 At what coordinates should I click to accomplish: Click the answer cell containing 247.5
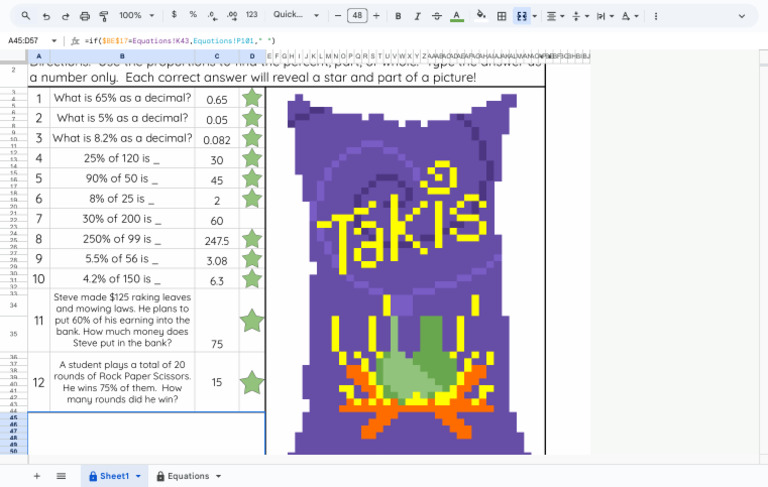click(x=216, y=241)
